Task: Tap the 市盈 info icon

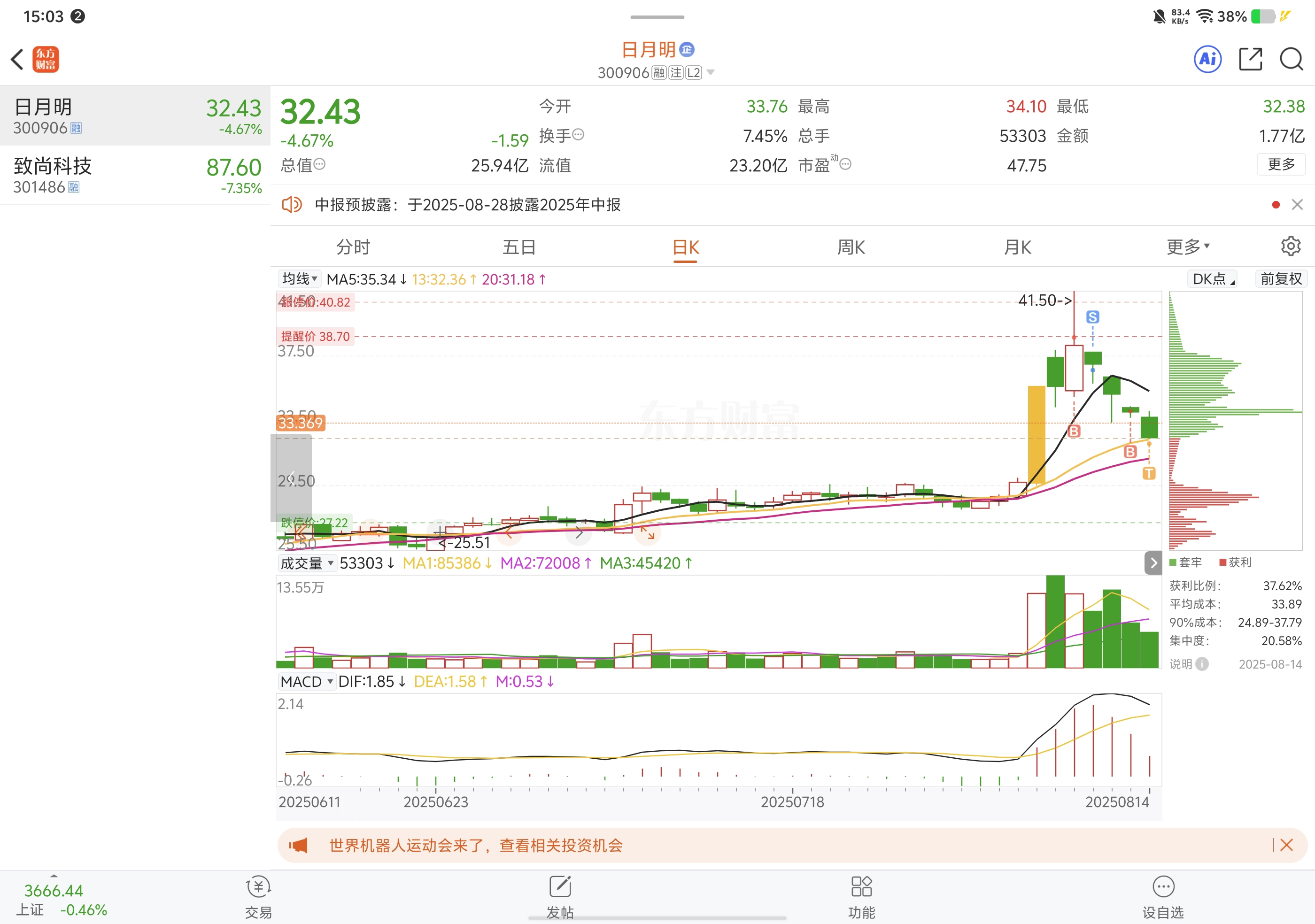Action: tap(845, 164)
